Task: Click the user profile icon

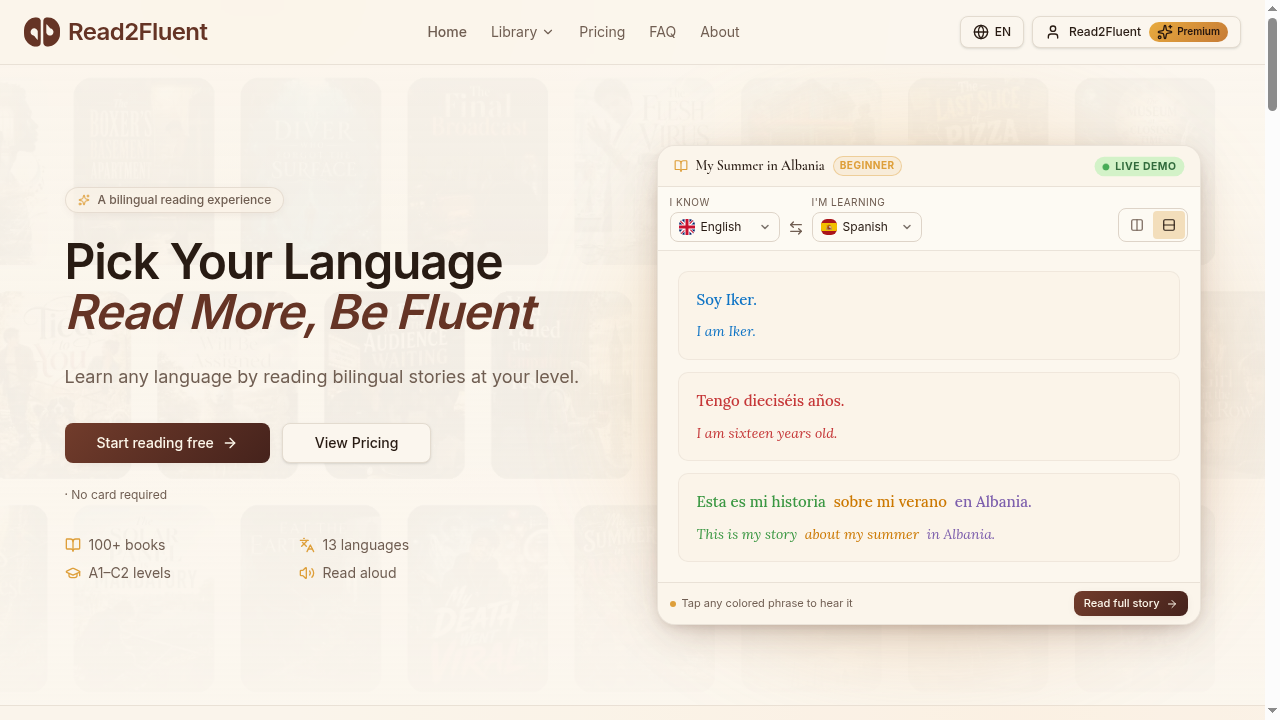Action: point(1052,32)
